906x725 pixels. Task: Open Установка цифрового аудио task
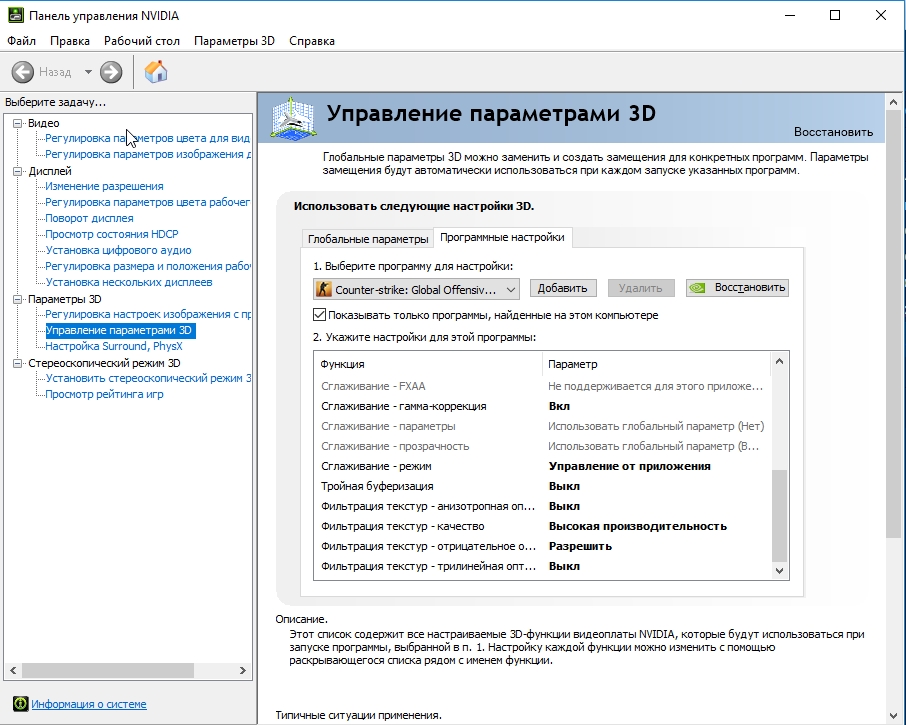(x=118, y=250)
